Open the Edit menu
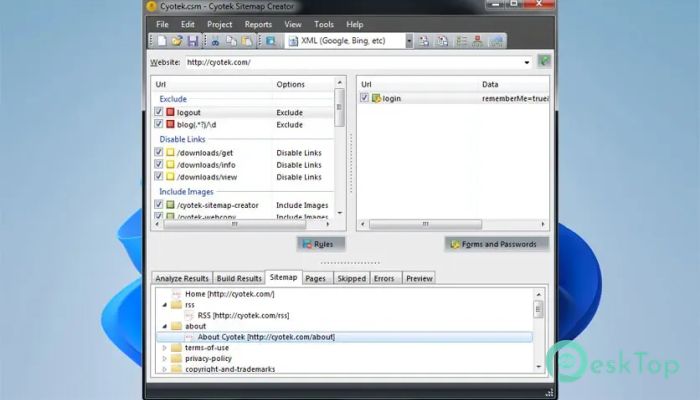The width and height of the screenshot is (700, 400). click(188, 25)
